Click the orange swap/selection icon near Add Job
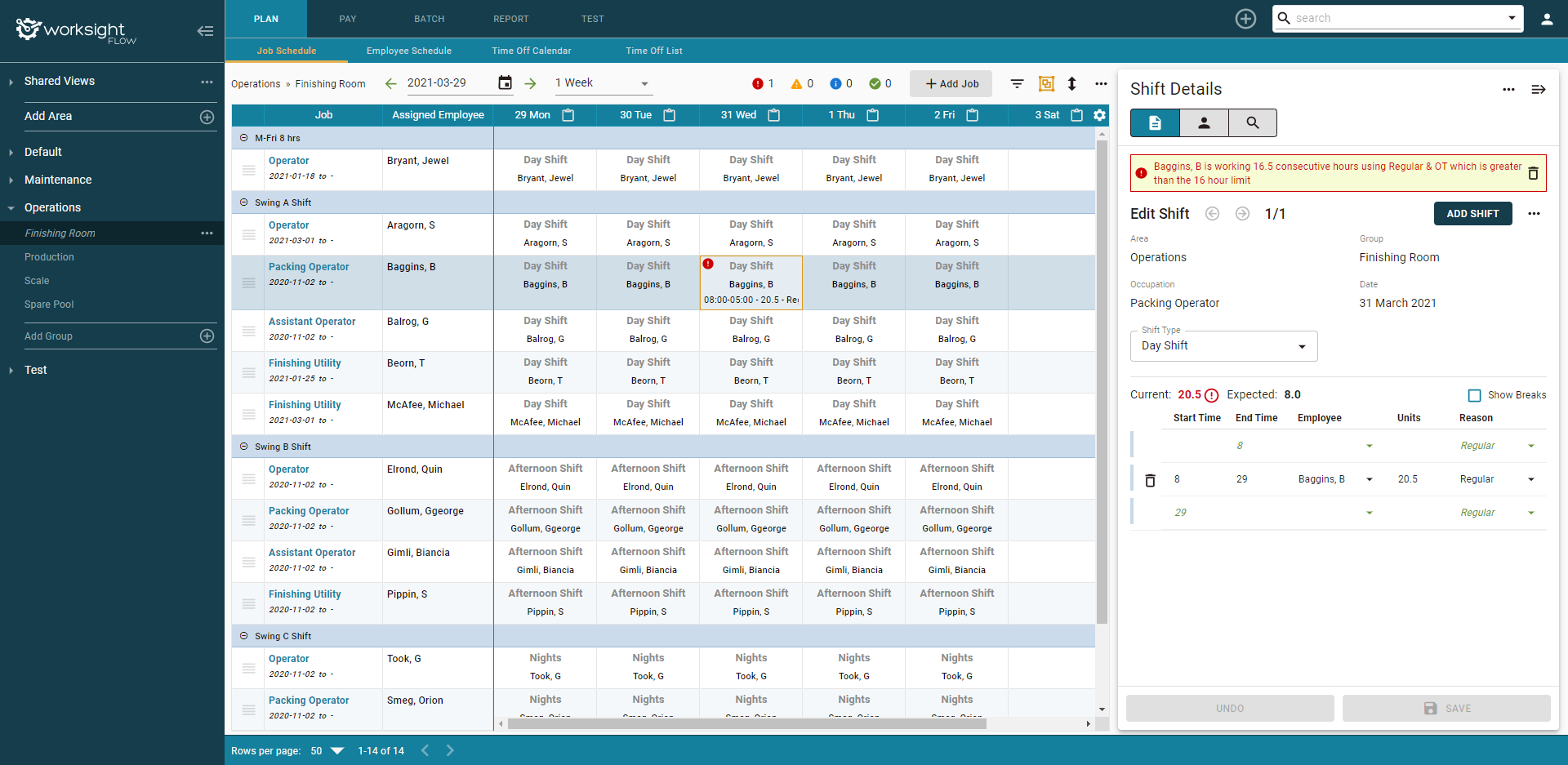Image resolution: width=1568 pixels, height=765 pixels. tap(1046, 83)
